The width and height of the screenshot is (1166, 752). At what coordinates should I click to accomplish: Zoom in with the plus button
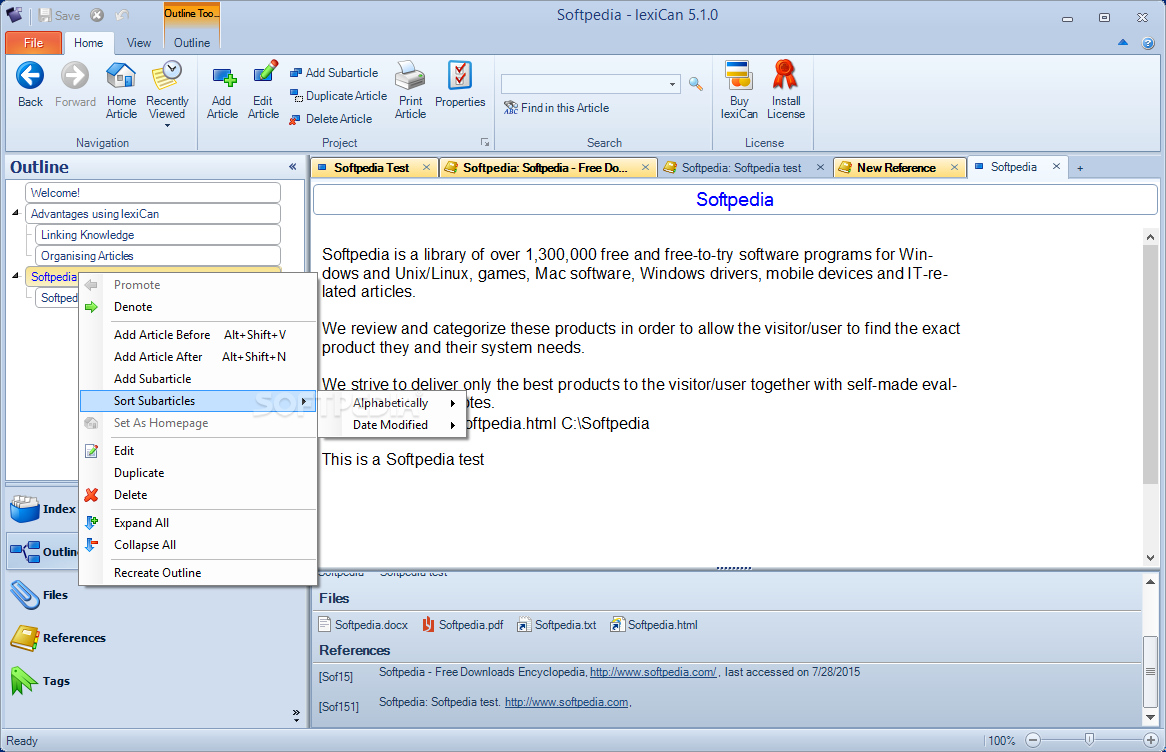[1150, 740]
